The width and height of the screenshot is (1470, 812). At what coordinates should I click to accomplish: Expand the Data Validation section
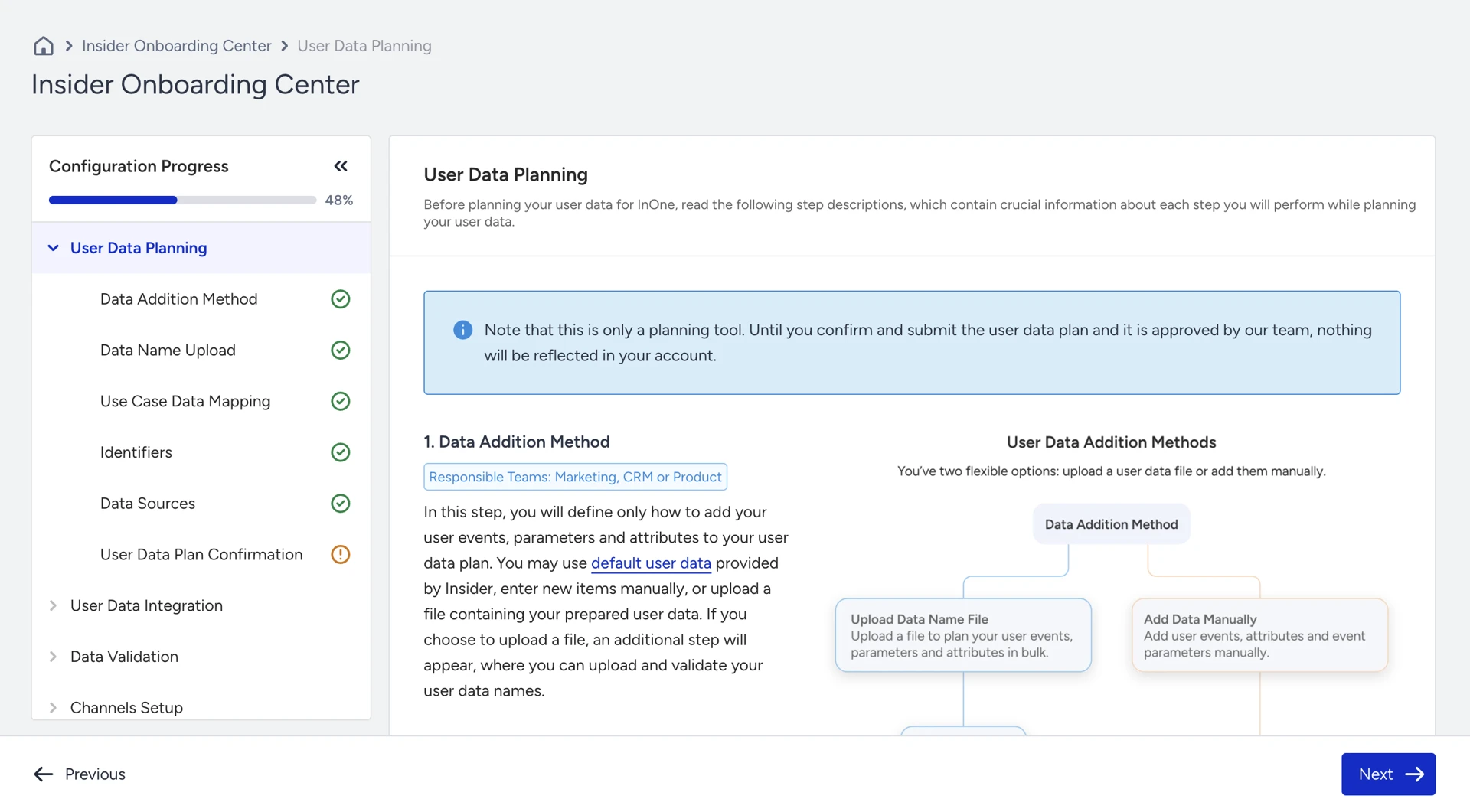pos(53,657)
